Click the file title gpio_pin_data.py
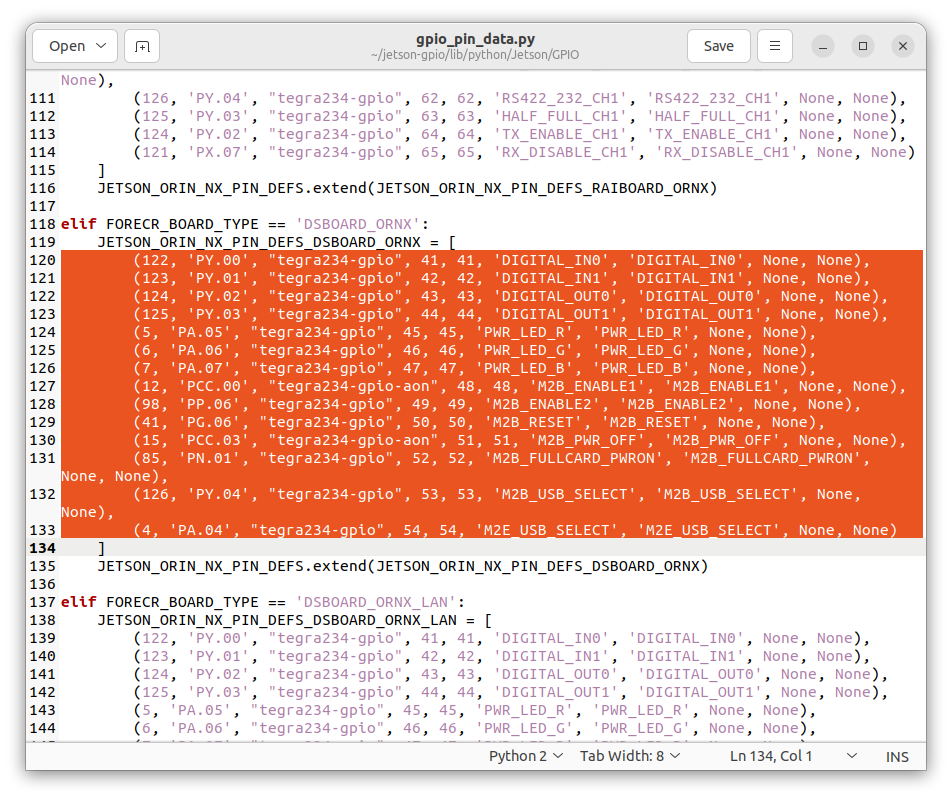Image resolution: width=952 pixels, height=799 pixels. 476,38
